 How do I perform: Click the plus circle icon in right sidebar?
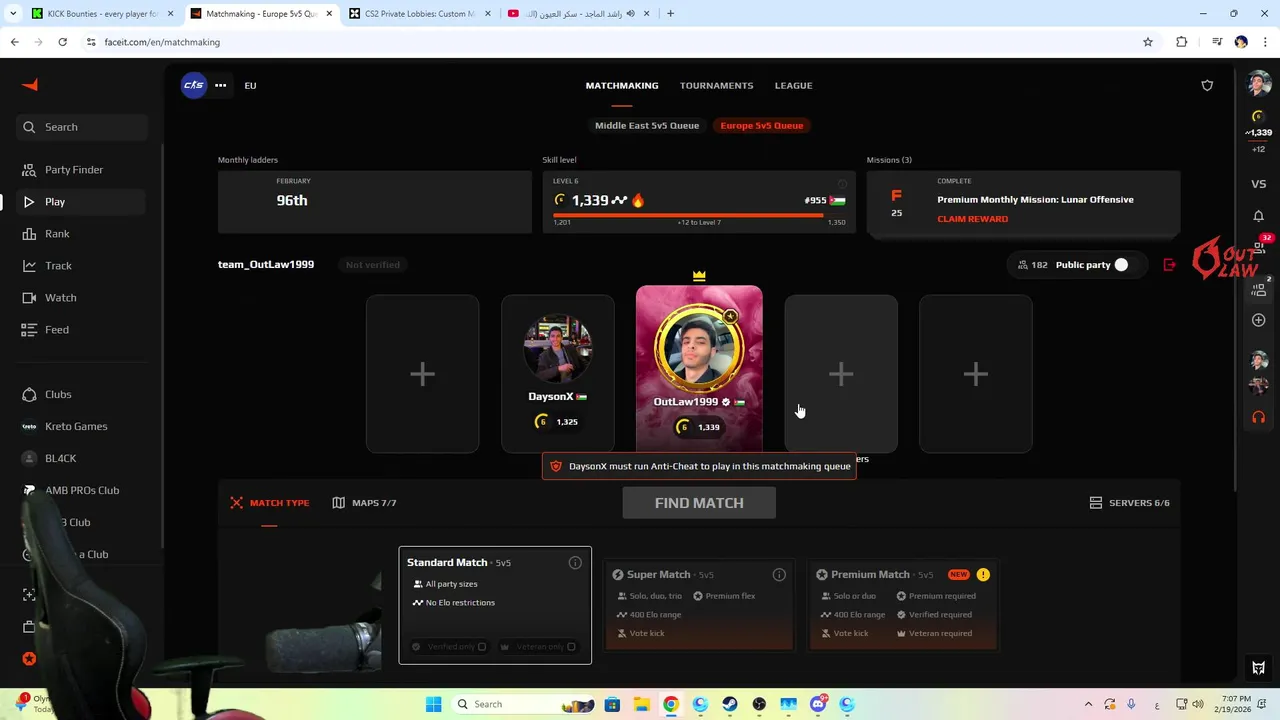tap(1259, 320)
